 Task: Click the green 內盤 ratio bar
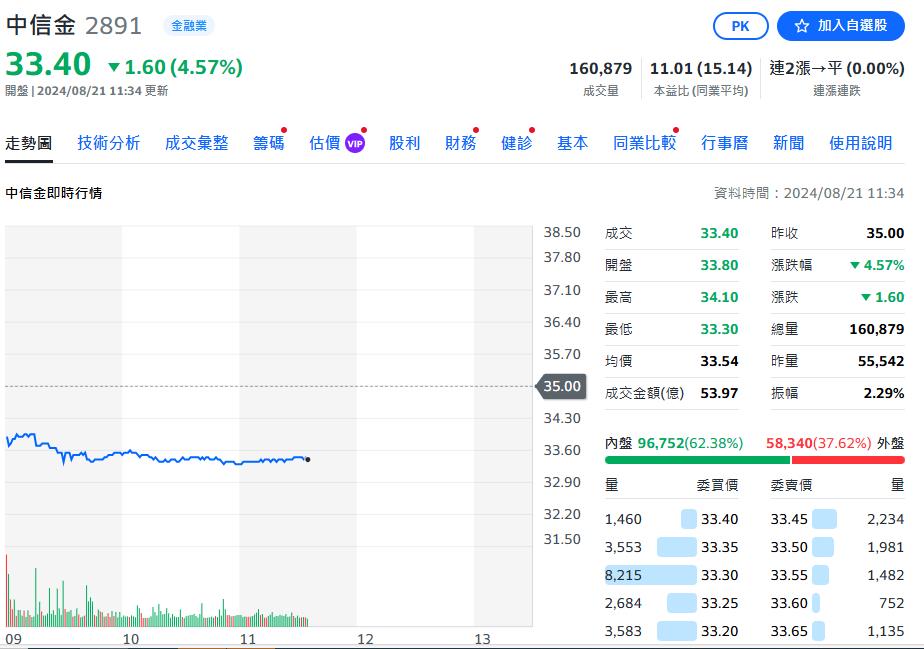697,460
